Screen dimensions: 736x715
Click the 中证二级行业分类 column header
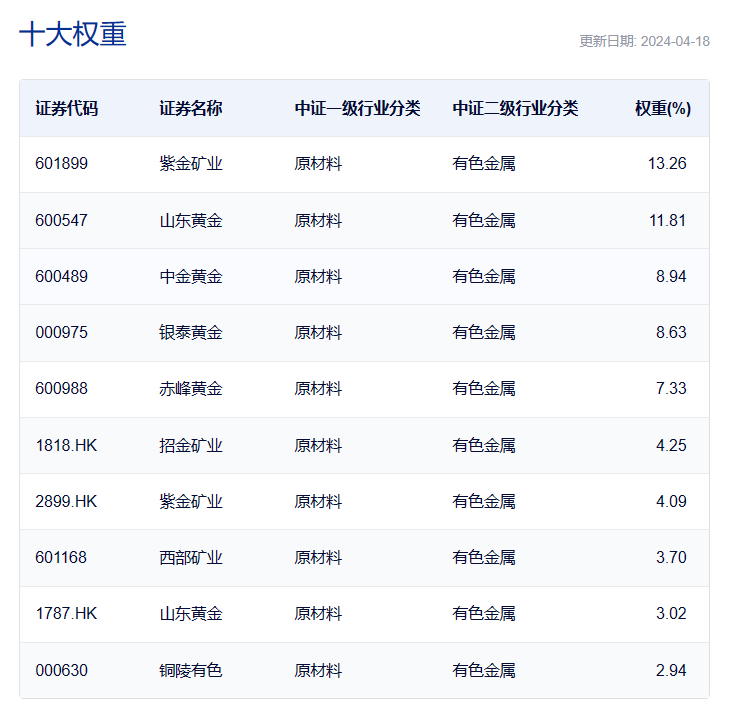(x=515, y=108)
